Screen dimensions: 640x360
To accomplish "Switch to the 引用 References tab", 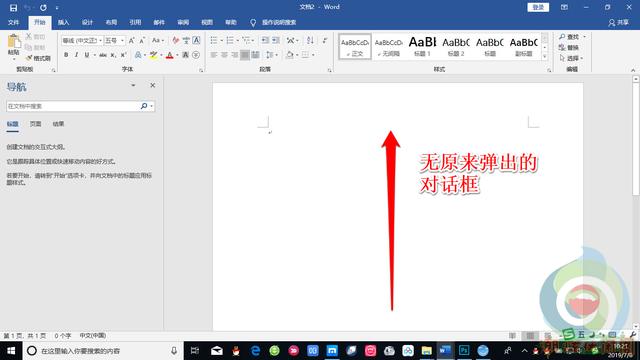I will click(x=135, y=22).
